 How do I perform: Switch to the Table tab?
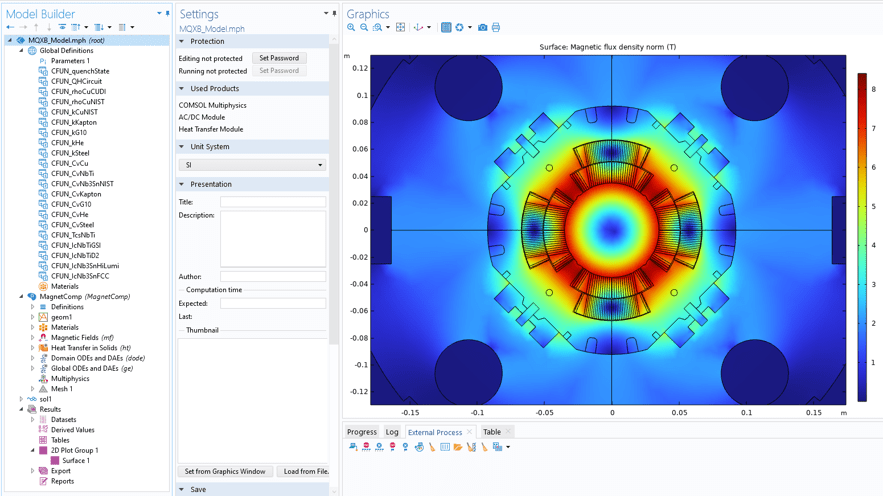492,432
